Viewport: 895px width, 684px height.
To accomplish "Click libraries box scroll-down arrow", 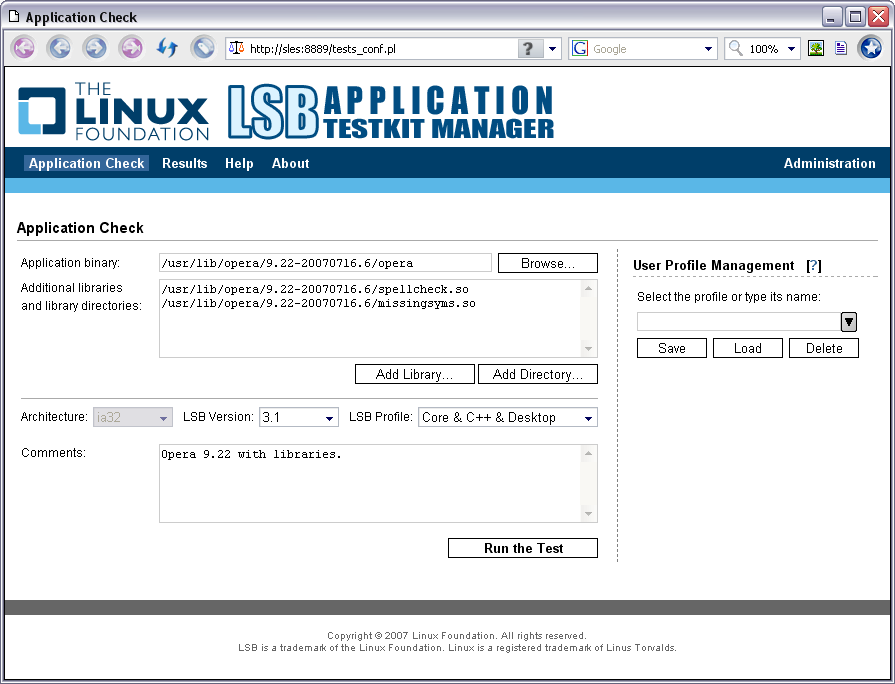I will pos(588,348).
